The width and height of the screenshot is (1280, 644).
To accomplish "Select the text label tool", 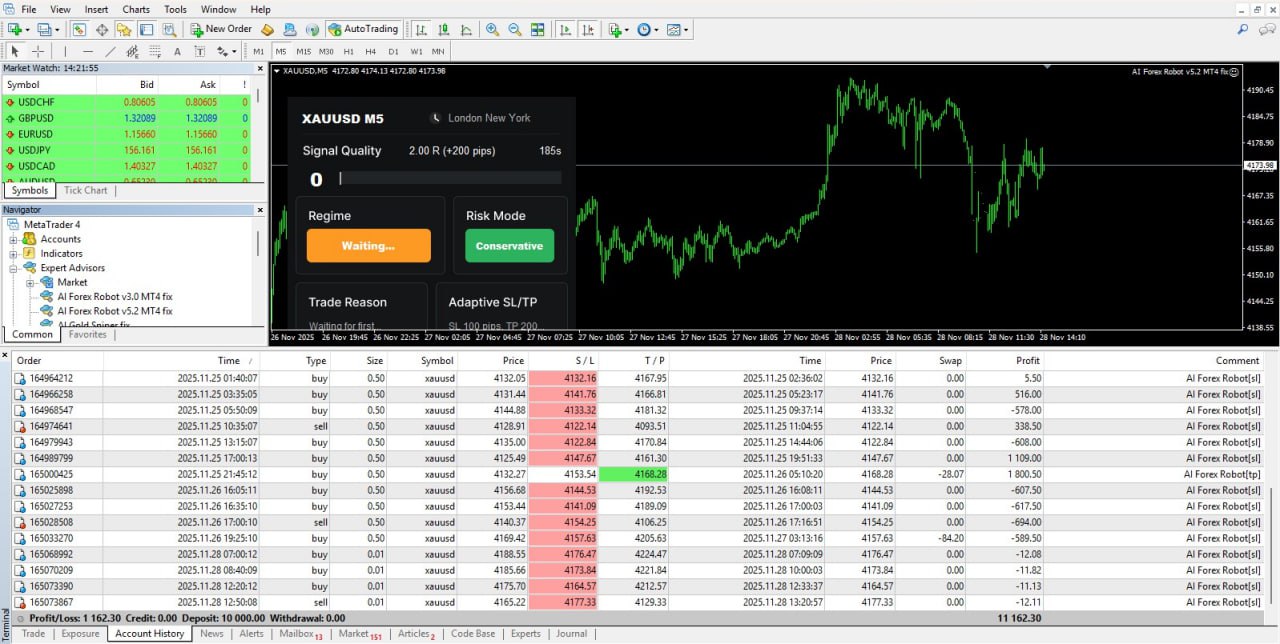I will tap(201, 50).
